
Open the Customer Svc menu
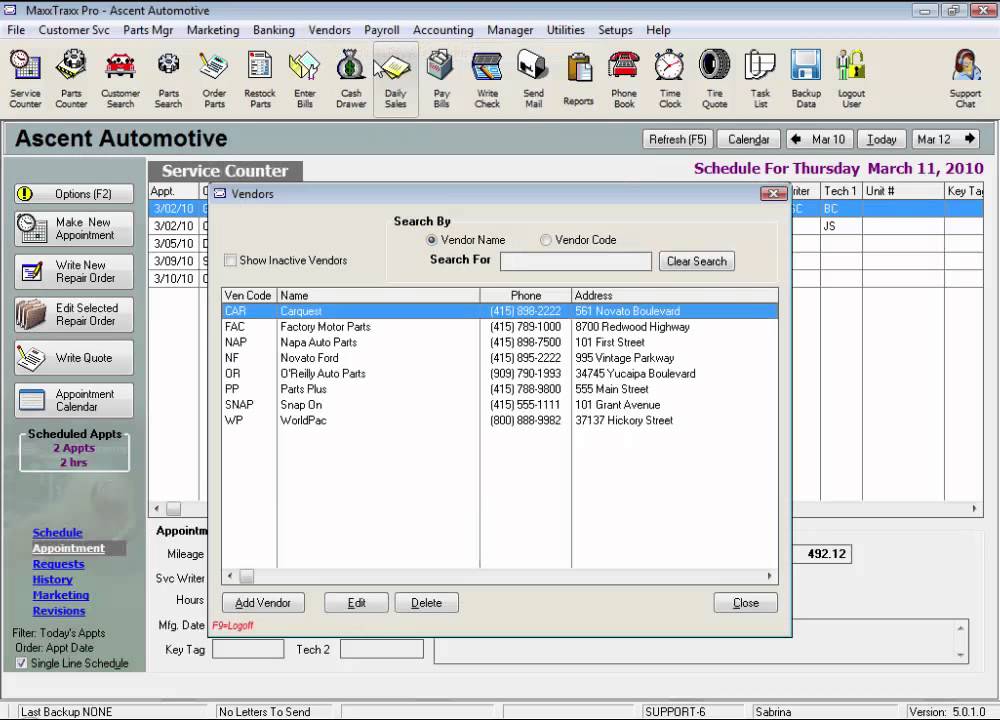tap(74, 30)
